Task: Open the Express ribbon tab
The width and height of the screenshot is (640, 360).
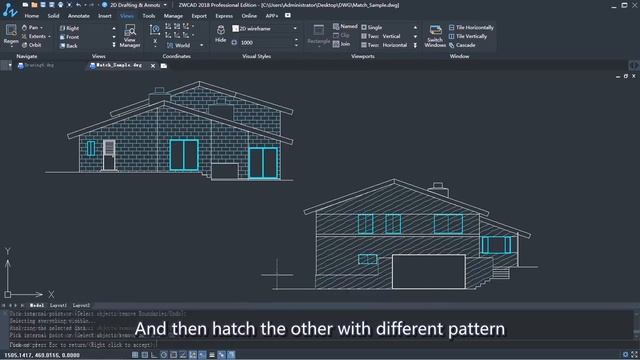Action: (x=224, y=16)
